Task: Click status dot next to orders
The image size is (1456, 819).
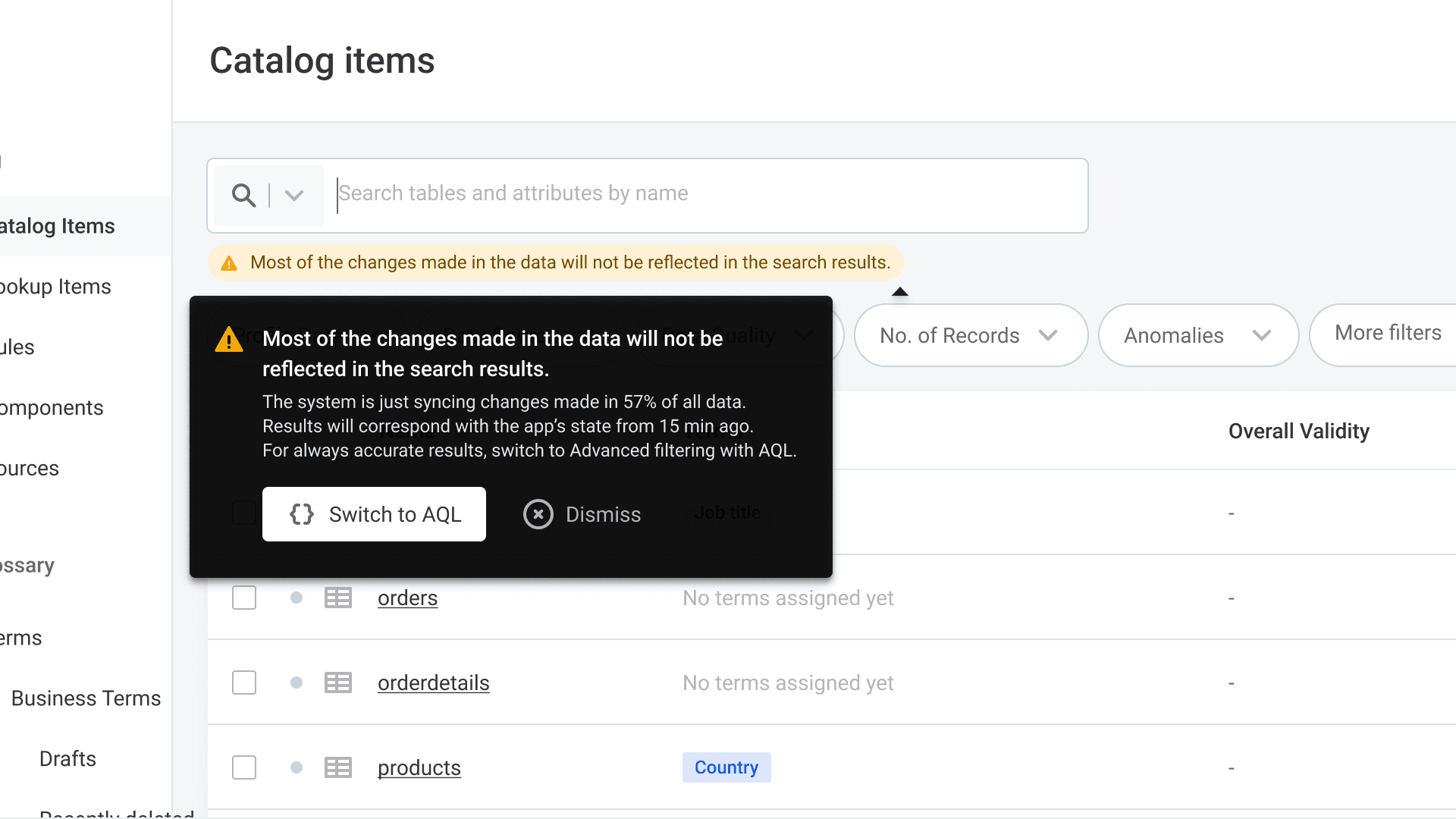Action: click(297, 598)
